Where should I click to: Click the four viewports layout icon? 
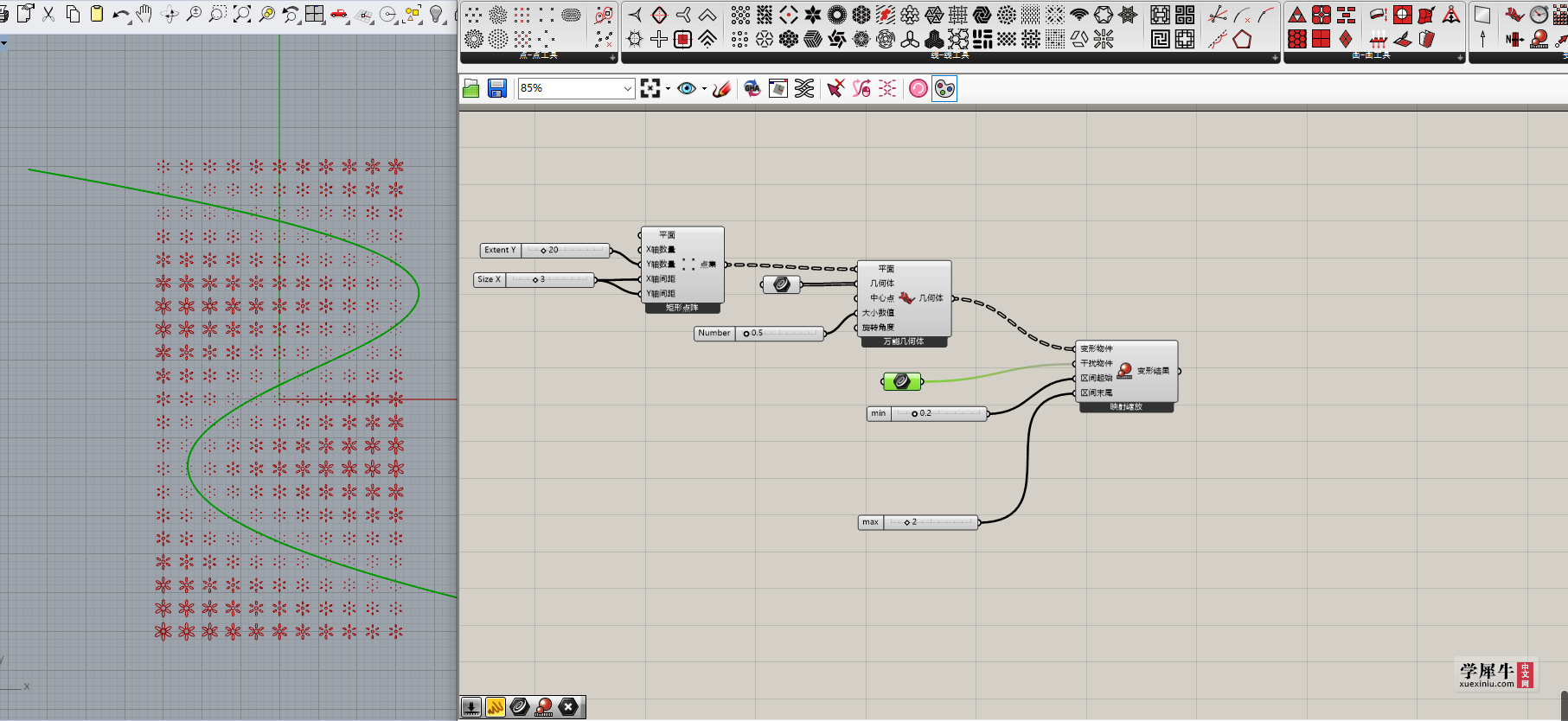click(x=315, y=14)
